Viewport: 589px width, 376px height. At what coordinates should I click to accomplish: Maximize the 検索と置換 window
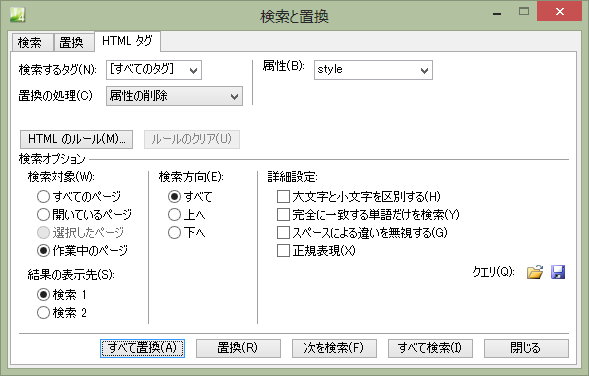524,12
